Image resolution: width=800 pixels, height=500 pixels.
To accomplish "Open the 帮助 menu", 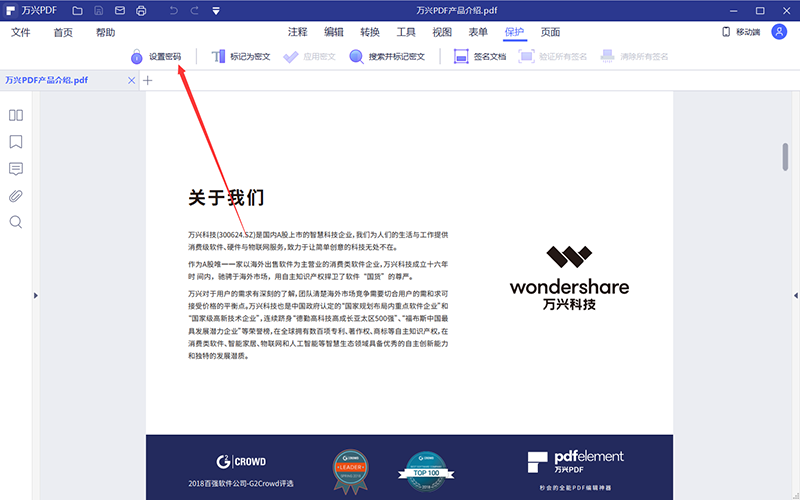I will [106, 32].
